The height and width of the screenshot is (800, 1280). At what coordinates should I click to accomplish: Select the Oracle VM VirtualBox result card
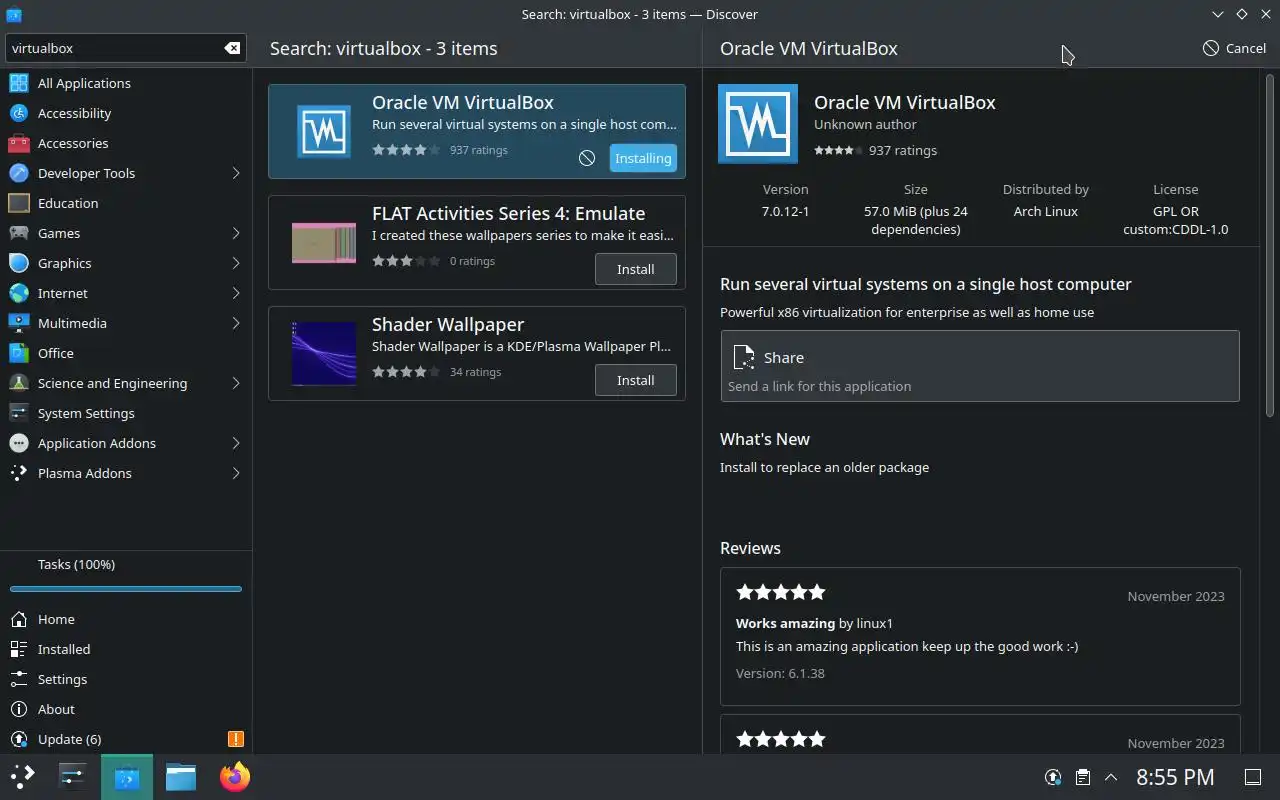(x=477, y=131)
